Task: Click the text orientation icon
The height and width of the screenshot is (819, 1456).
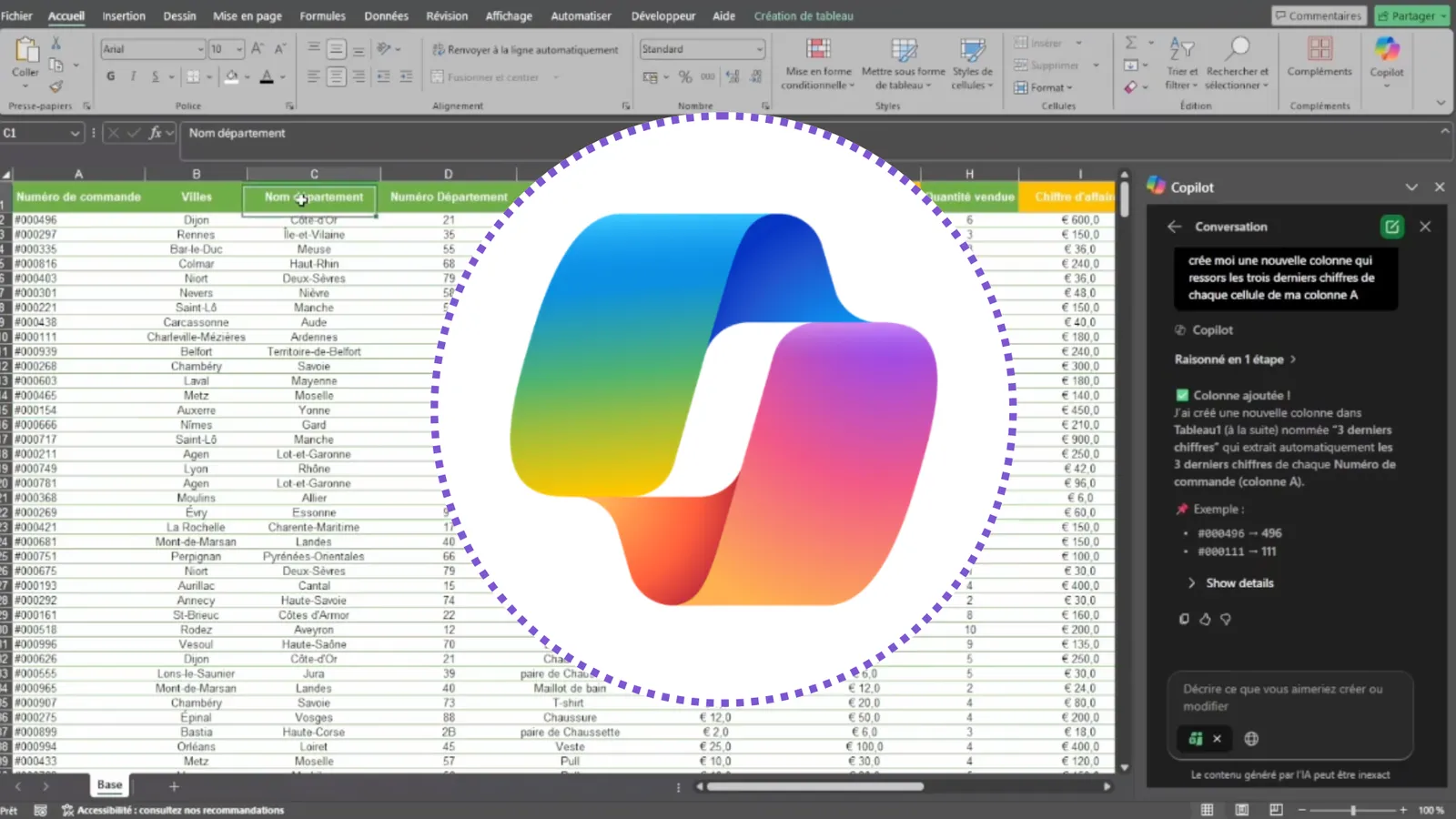Action: point(385,48)
